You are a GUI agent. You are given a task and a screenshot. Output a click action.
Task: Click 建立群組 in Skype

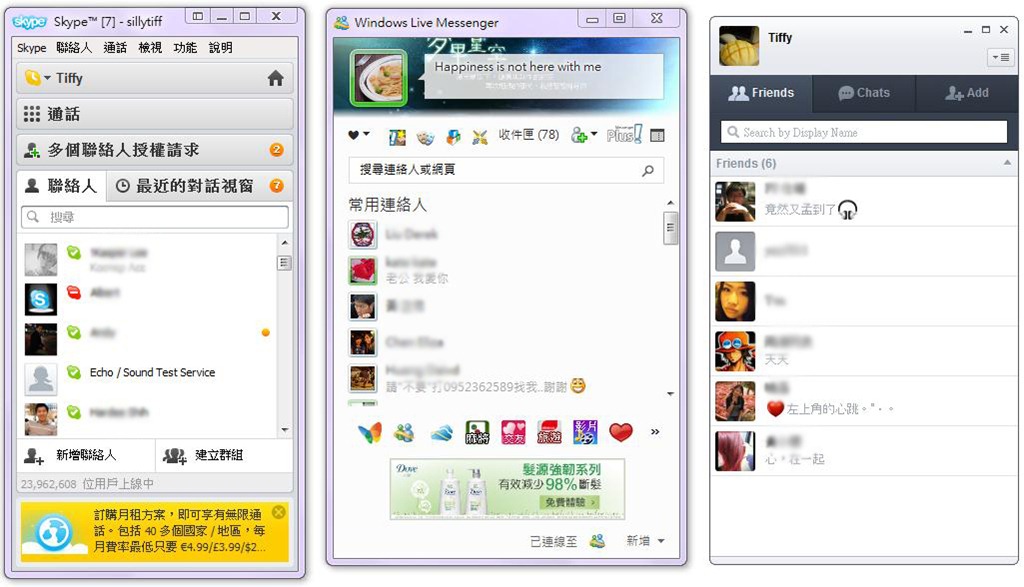pyautogui.click(x=224, y=455)
